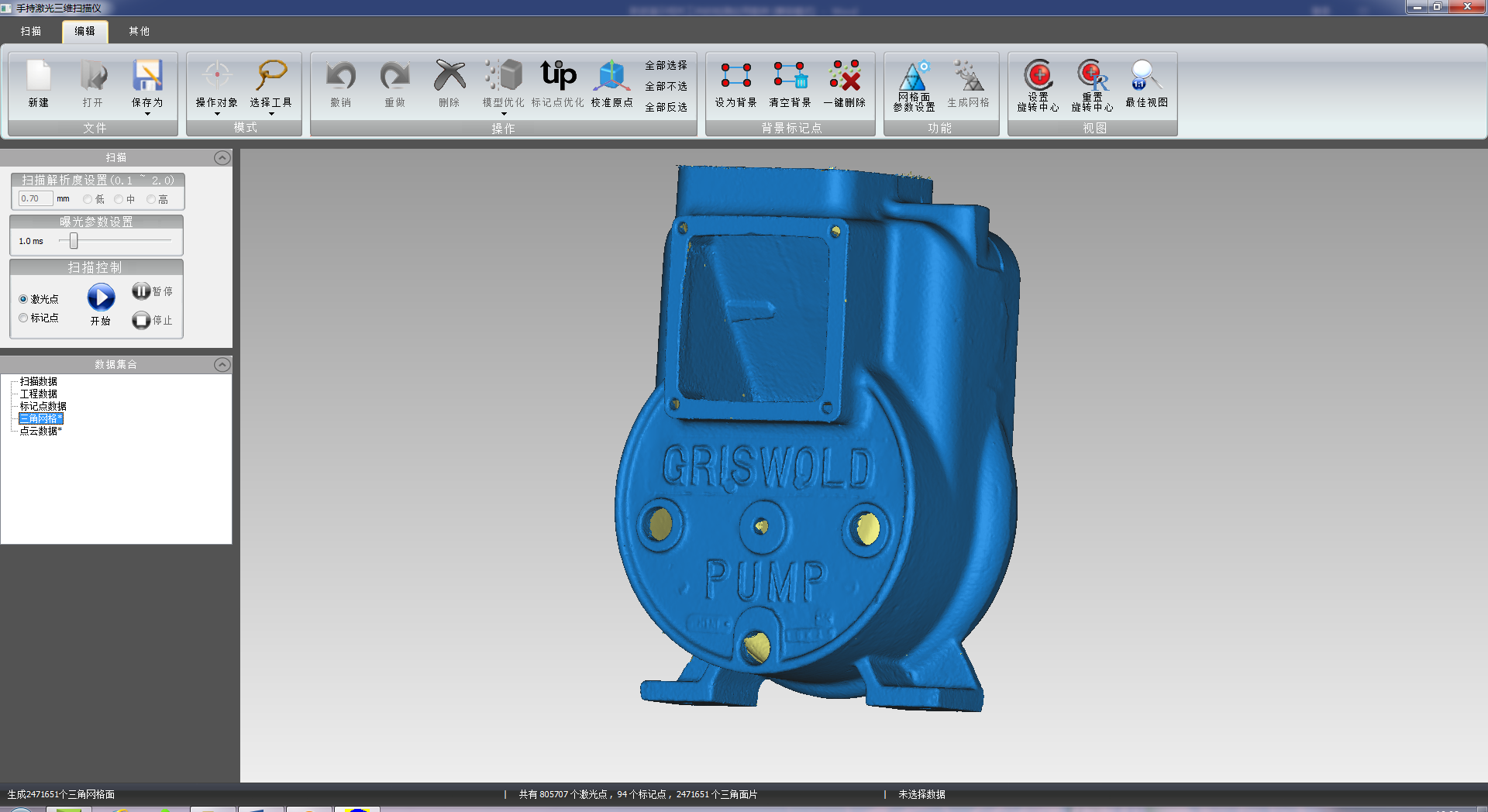Viewport: 1488px width, 812px height.
Task: Select the 标记点 radio button
Action: 23,318
